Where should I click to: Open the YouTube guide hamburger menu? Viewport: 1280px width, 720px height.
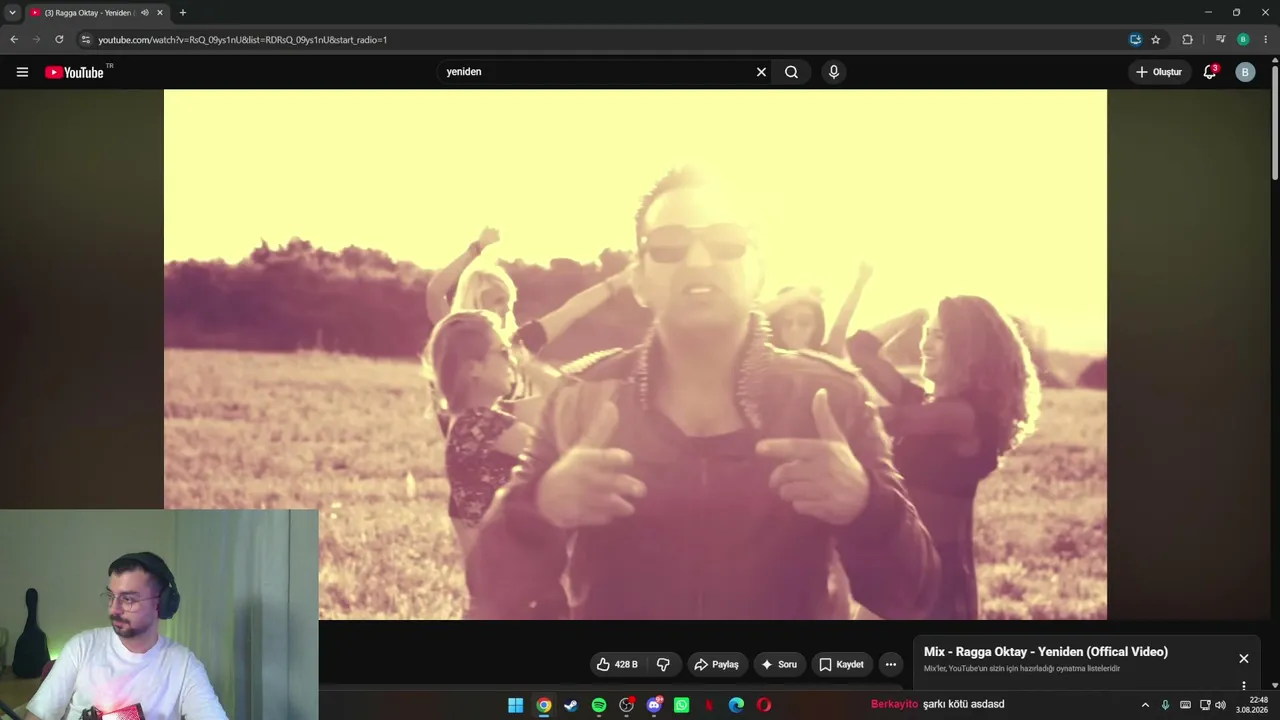pyautogui.click(x=22, y=72)
